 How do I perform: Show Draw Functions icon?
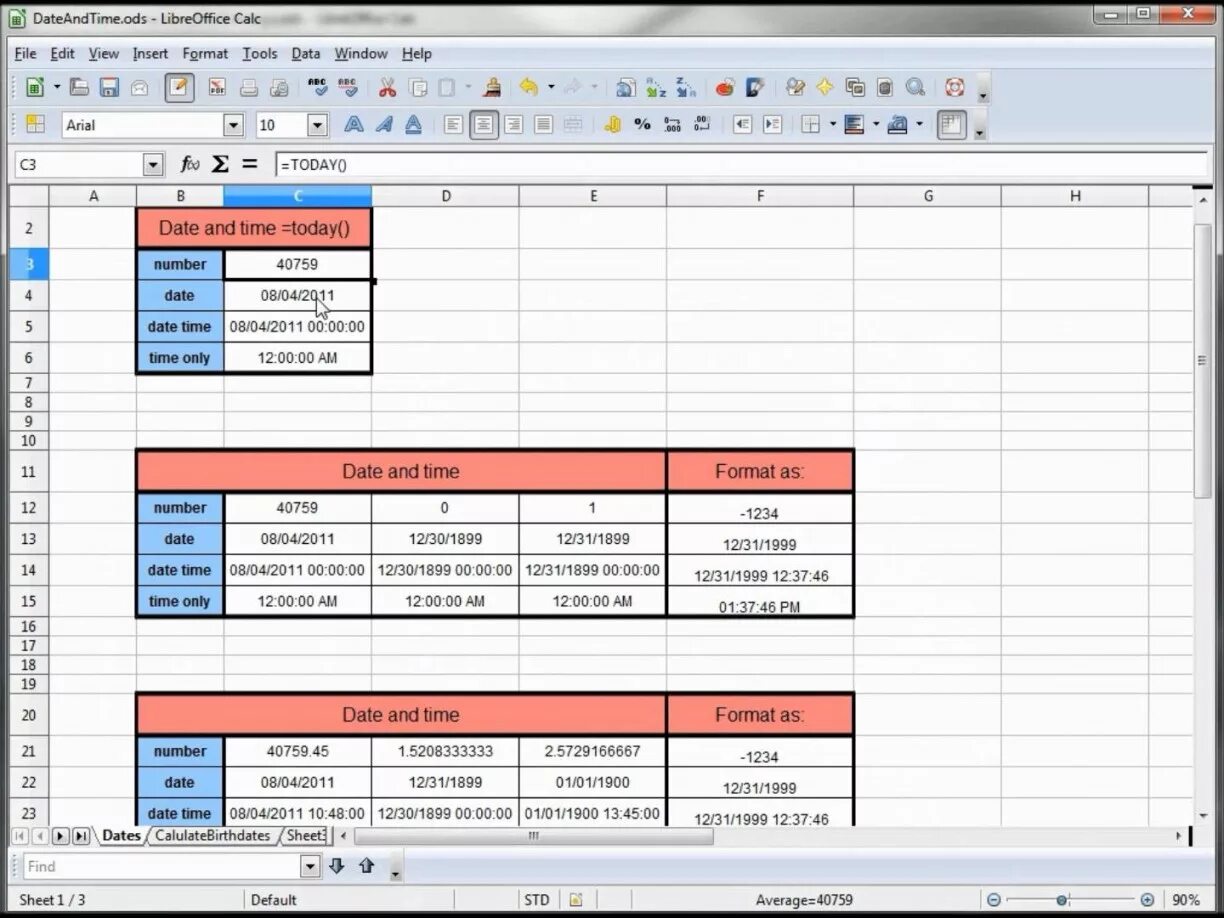tap(755, 87)
